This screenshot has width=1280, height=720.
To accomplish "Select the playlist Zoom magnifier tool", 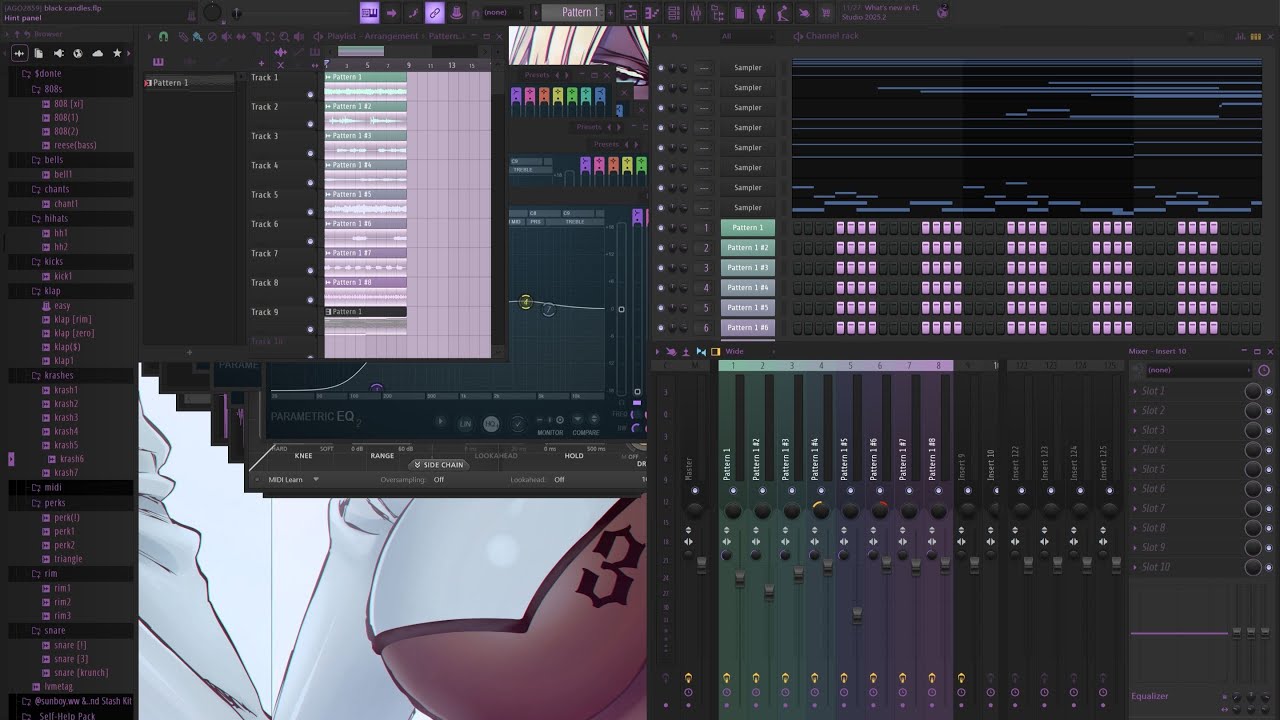I will pyautogui.click(x=283, y=36).
